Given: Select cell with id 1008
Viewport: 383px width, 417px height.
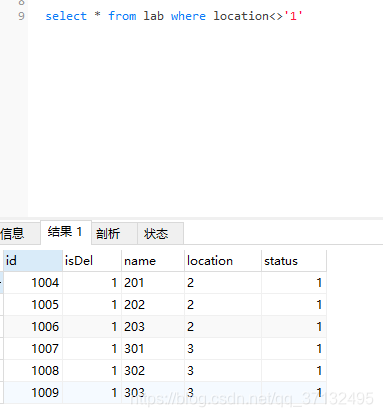Looking at the screenshot, I should (33, 371).
